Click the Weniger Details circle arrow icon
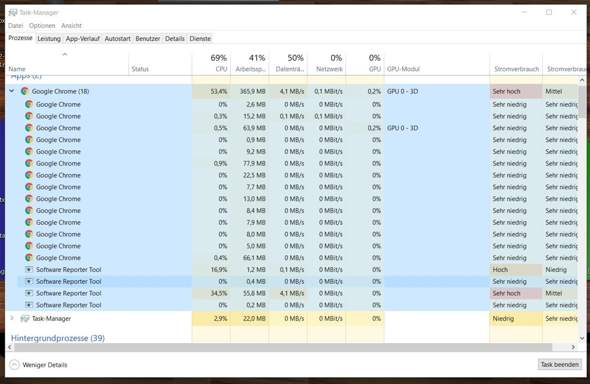 coord(14,364)
